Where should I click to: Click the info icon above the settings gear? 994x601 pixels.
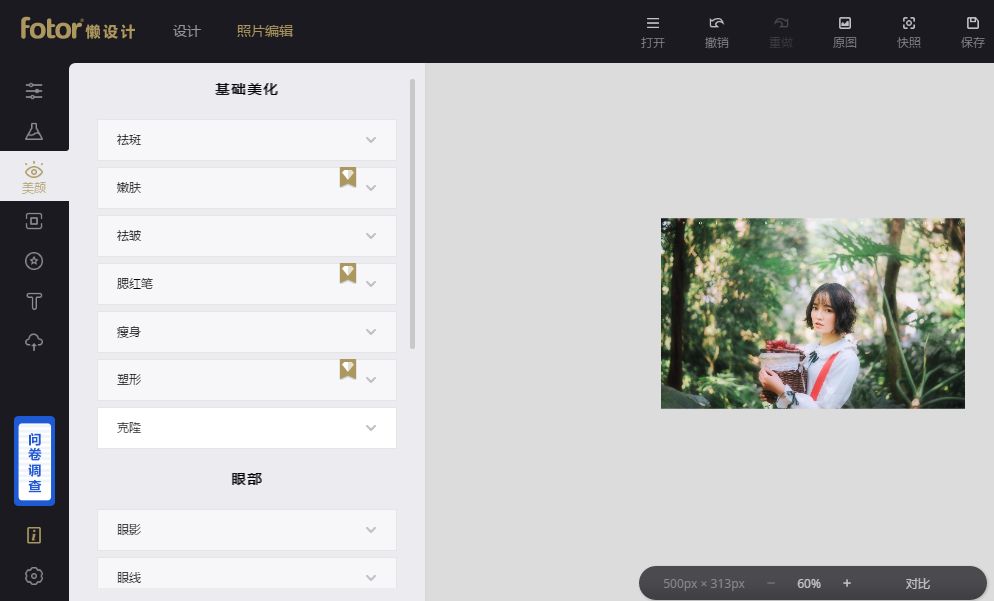click(x=34, y=535)
